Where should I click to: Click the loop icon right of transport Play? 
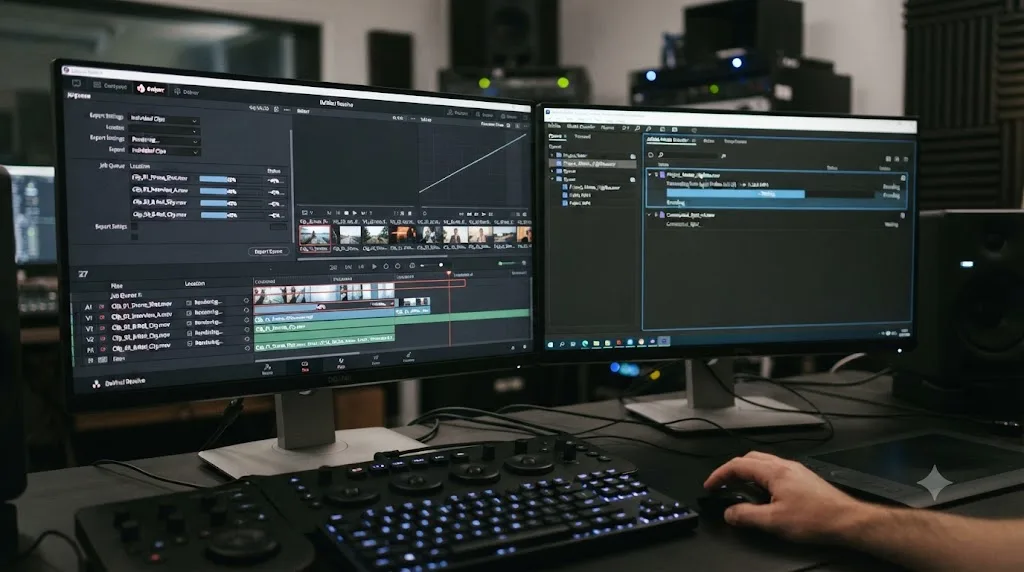[x=386, y=266]
